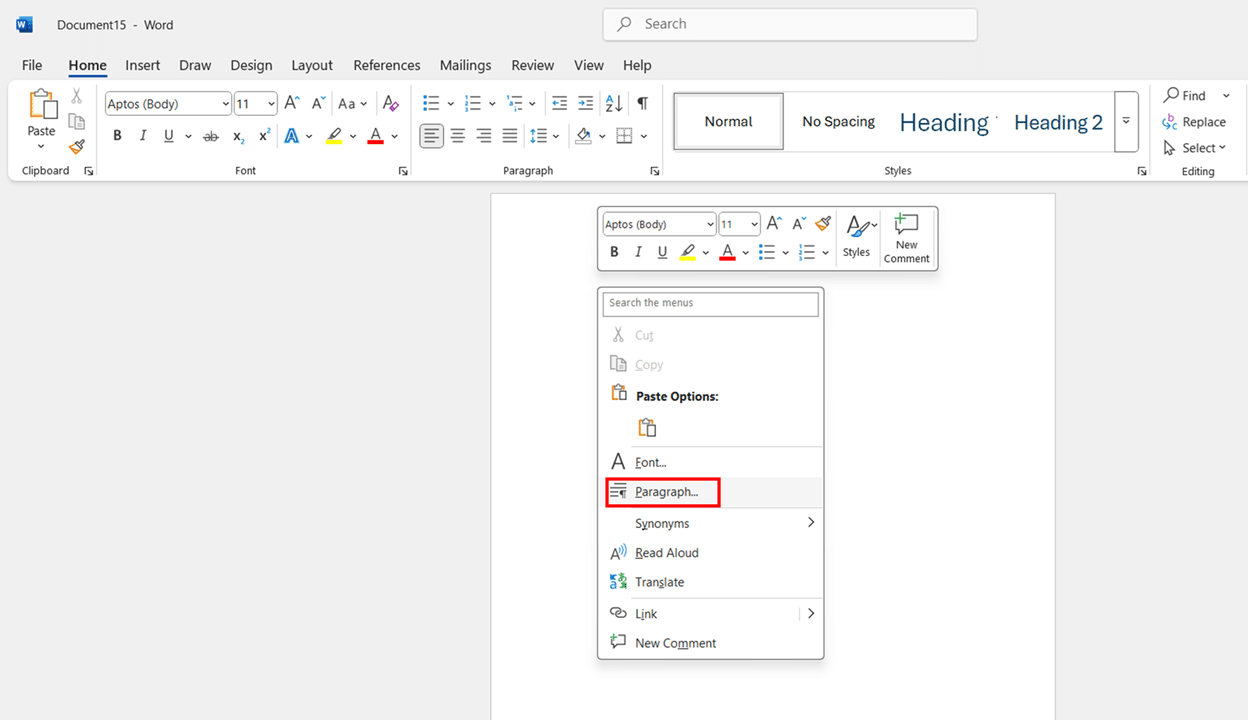Viewport: 1248px width, 720px height.
Task: Open the Paragraph dialog launcher in the ribbon
Action: [x=655, y=171]
